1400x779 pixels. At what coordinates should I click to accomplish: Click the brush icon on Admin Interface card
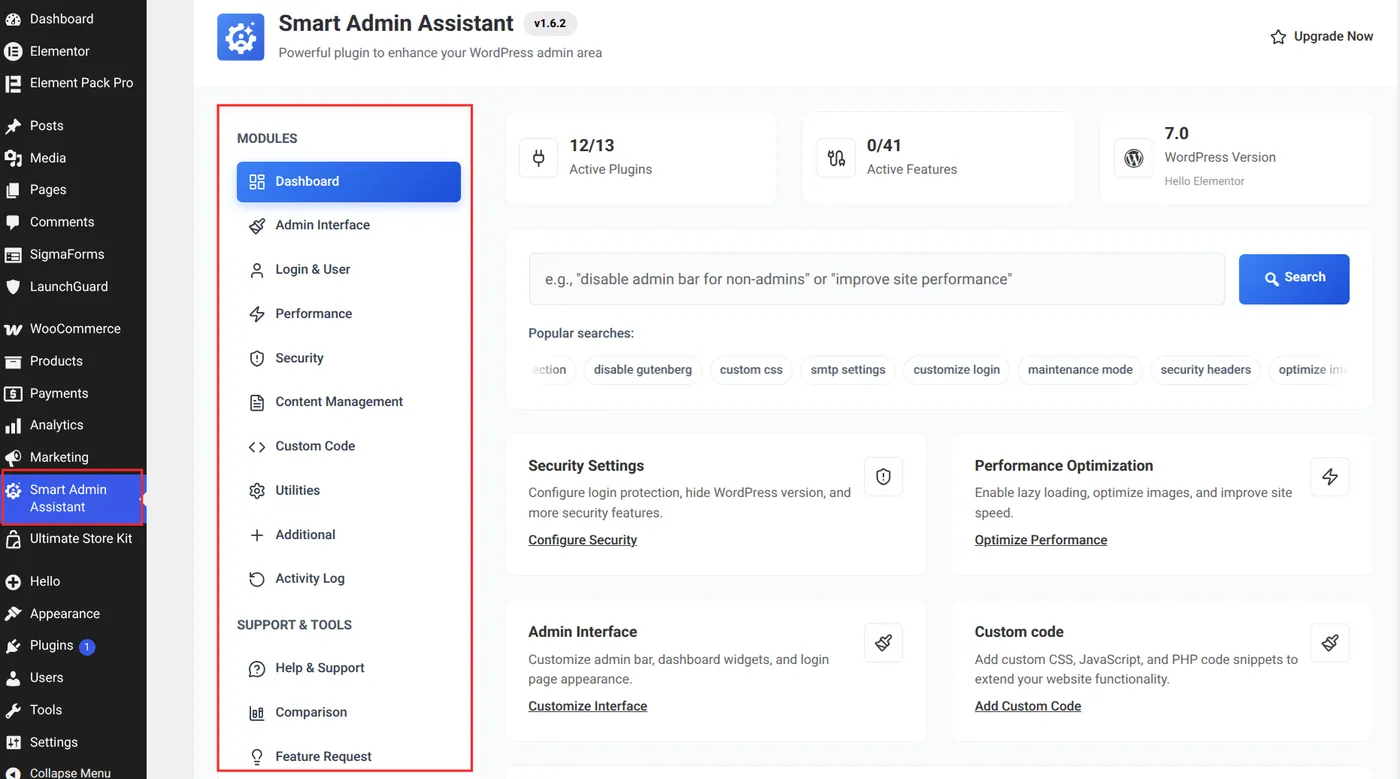[883, 643]
